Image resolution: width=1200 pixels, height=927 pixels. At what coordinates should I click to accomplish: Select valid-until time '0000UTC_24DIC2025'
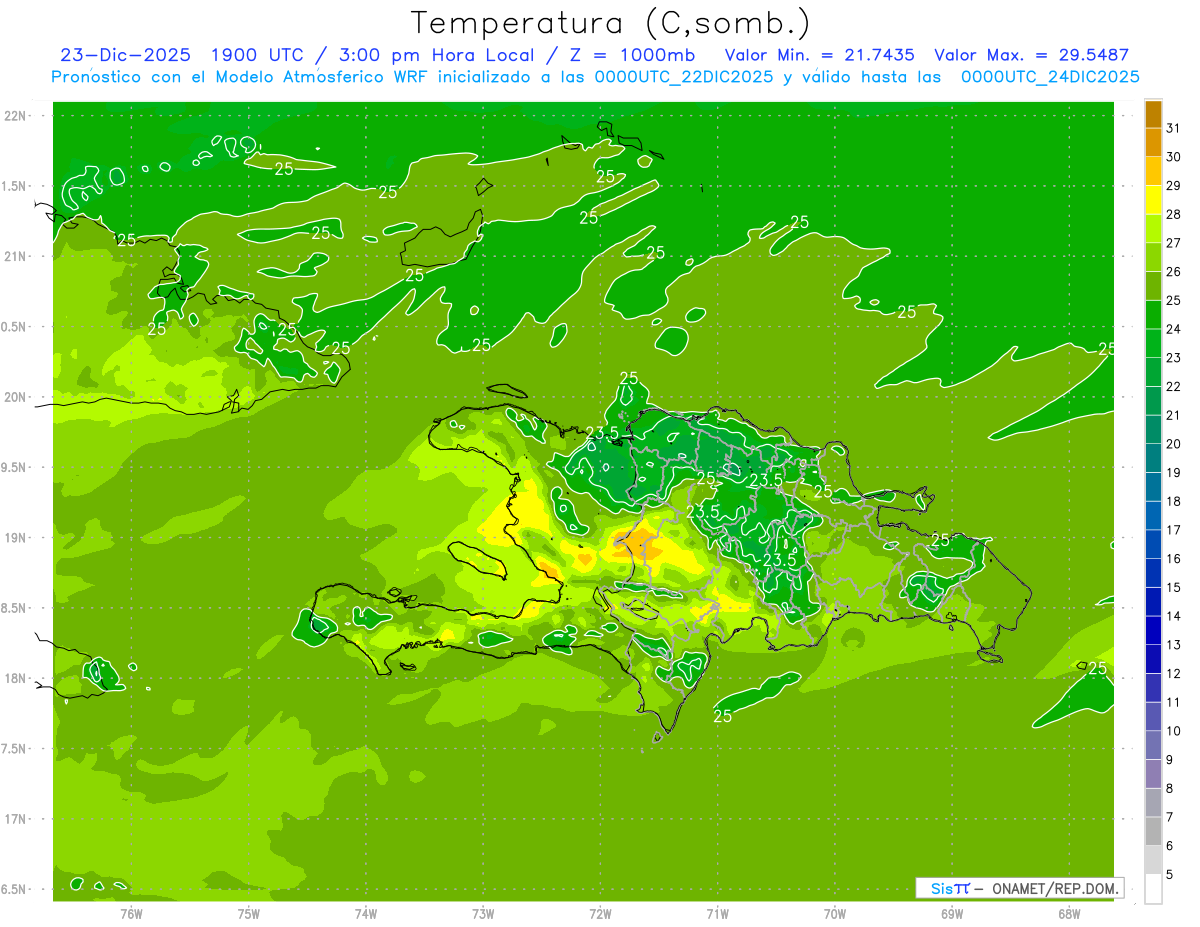pos(1050,77)
